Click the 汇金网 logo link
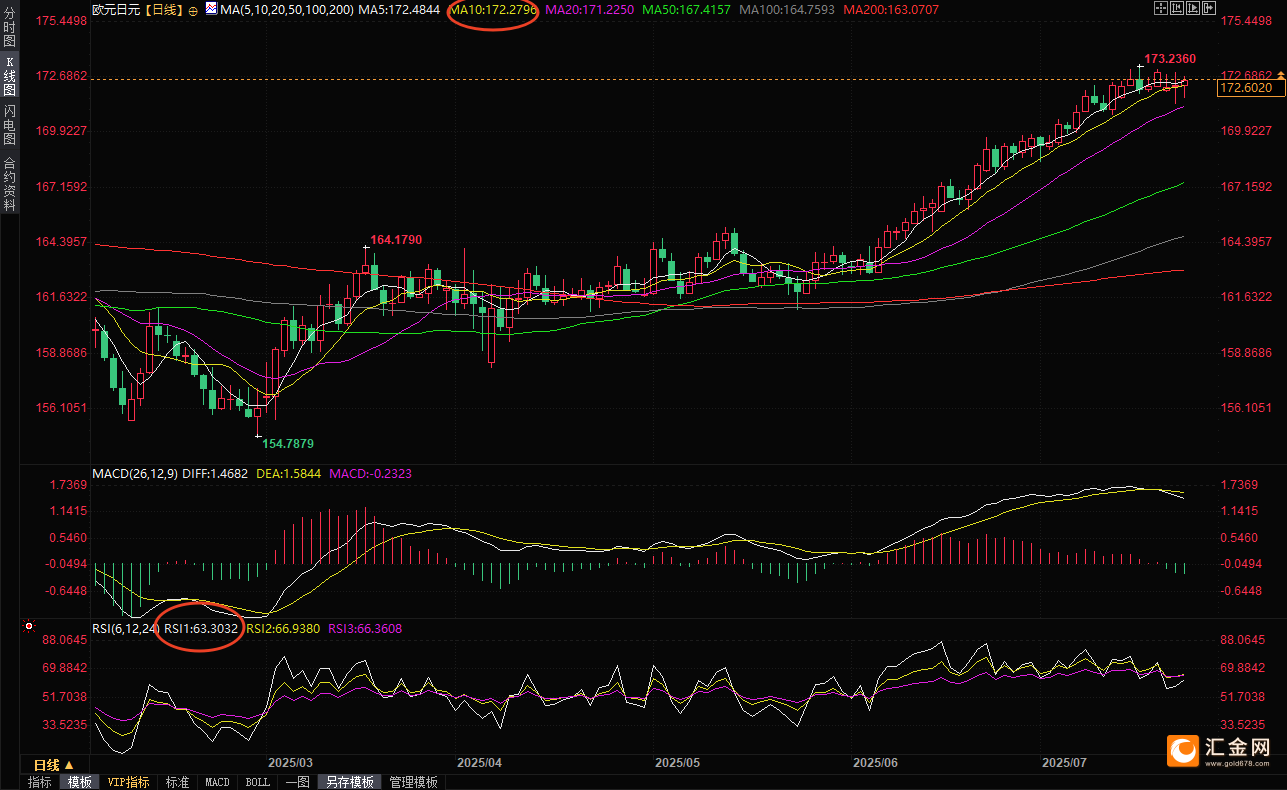Viewport: 1287px width, 790px height. (1220, 750)
